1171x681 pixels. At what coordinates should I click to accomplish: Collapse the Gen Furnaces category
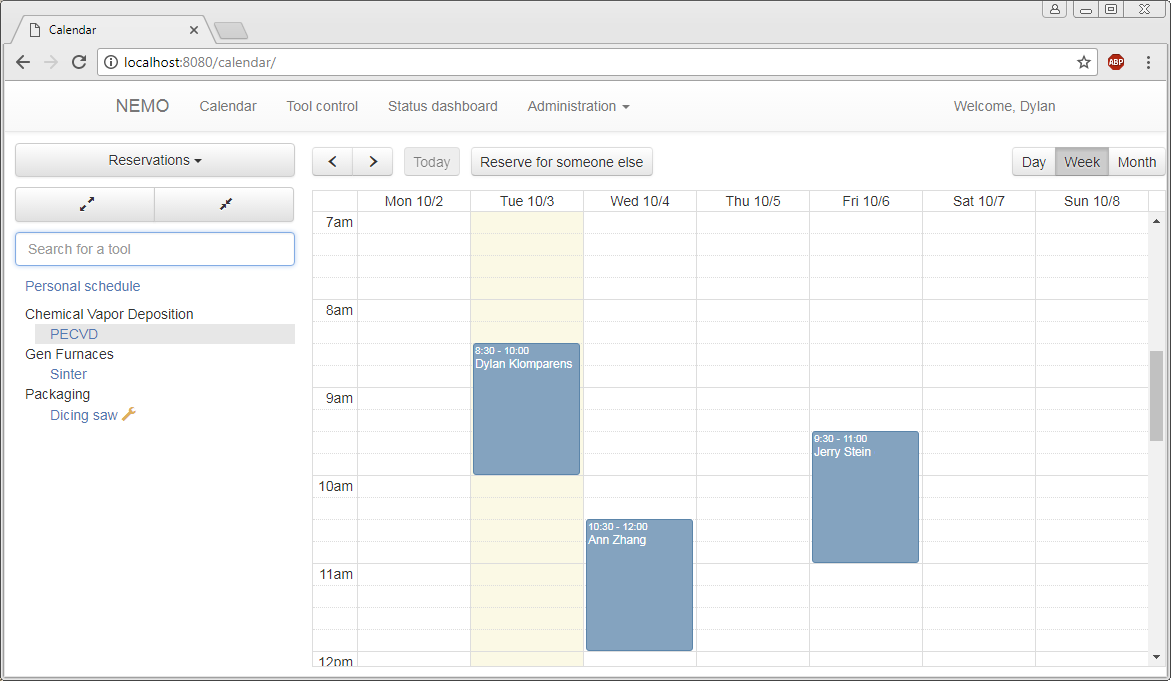tap(69, 354)
